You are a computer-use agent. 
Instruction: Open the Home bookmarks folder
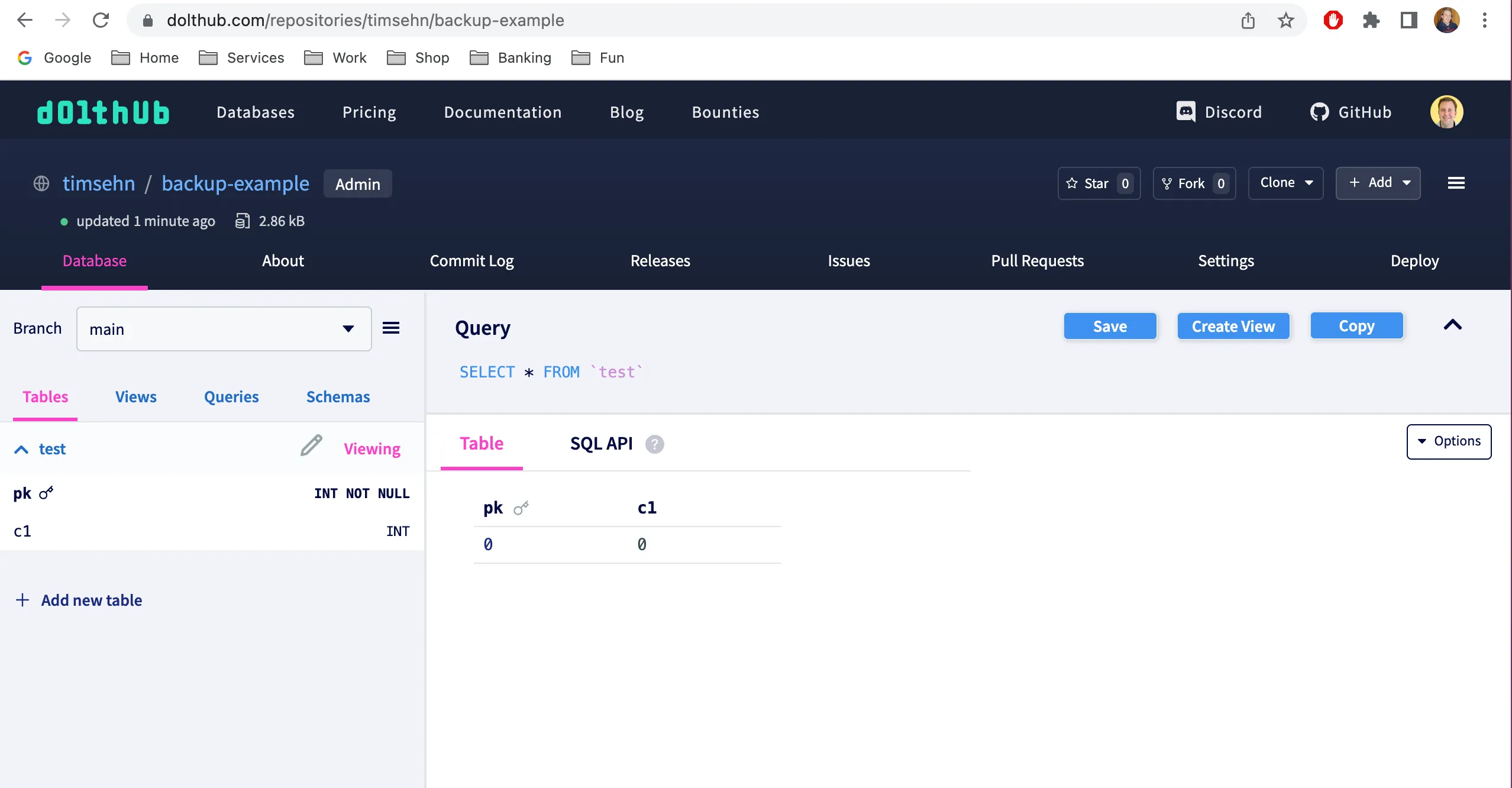pyautogui.click(x=146, y=57)
